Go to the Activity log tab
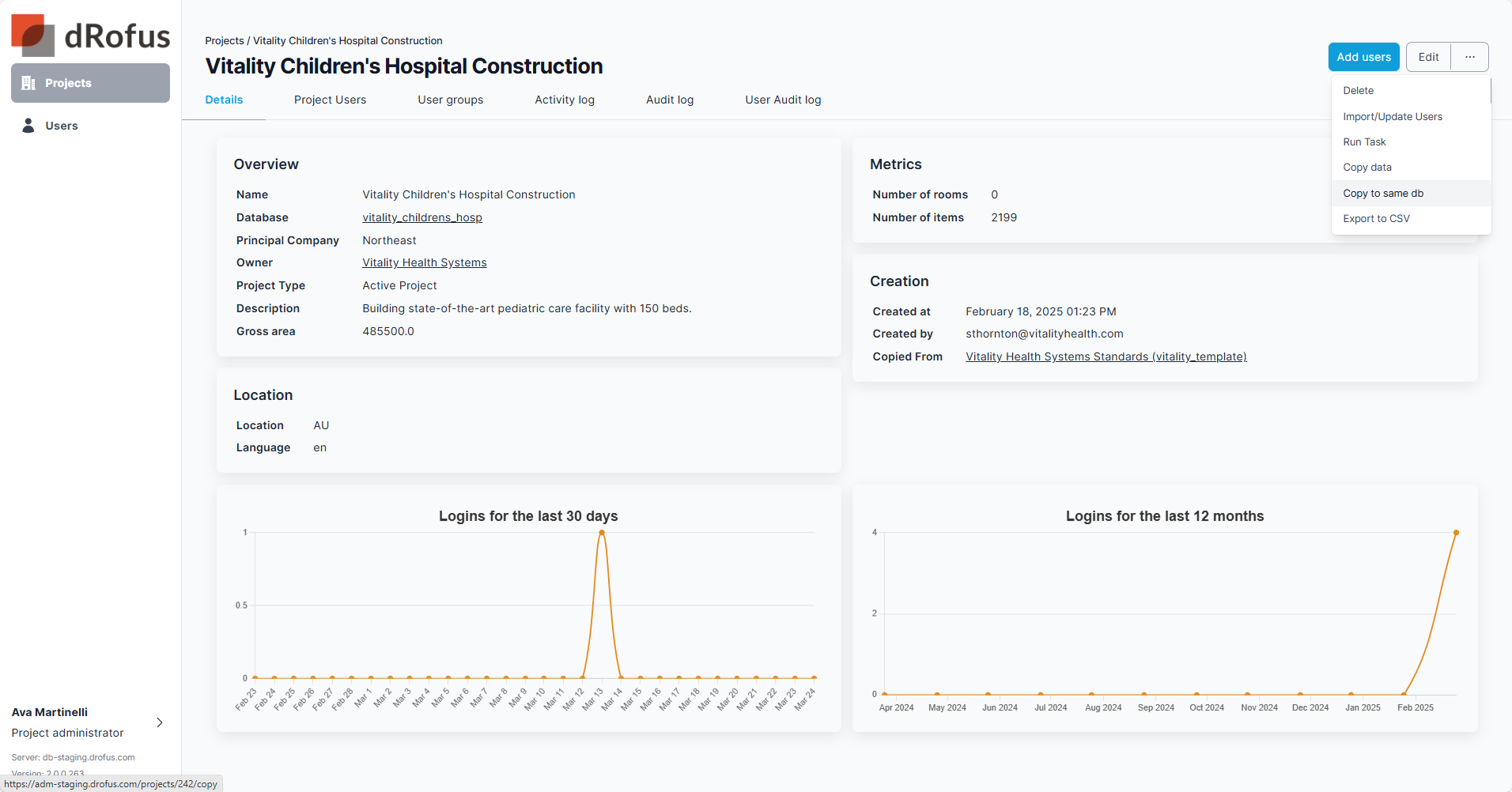The width and height of the screenshot is (1512, 792). (564, 100)
